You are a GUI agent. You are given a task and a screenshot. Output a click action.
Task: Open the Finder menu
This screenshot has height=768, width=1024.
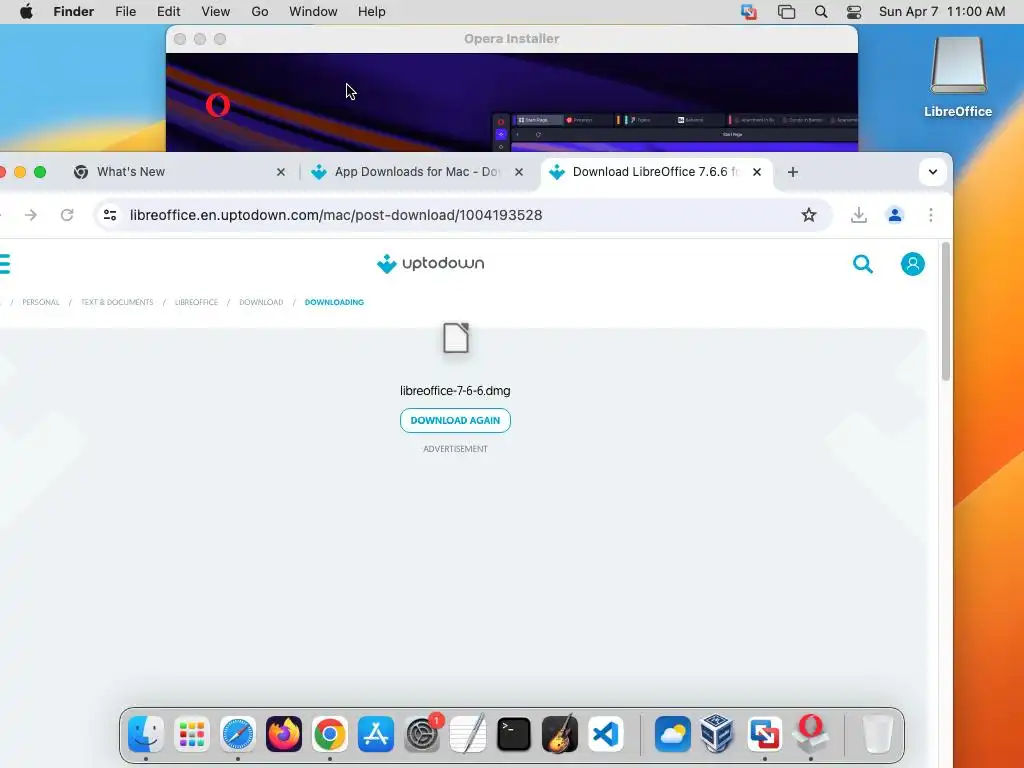pyautogui.click(x=74, y=12)
